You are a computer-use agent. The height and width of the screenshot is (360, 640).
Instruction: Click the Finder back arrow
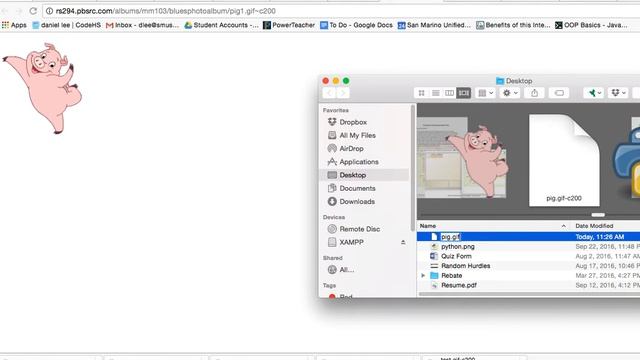pos(329,93)
